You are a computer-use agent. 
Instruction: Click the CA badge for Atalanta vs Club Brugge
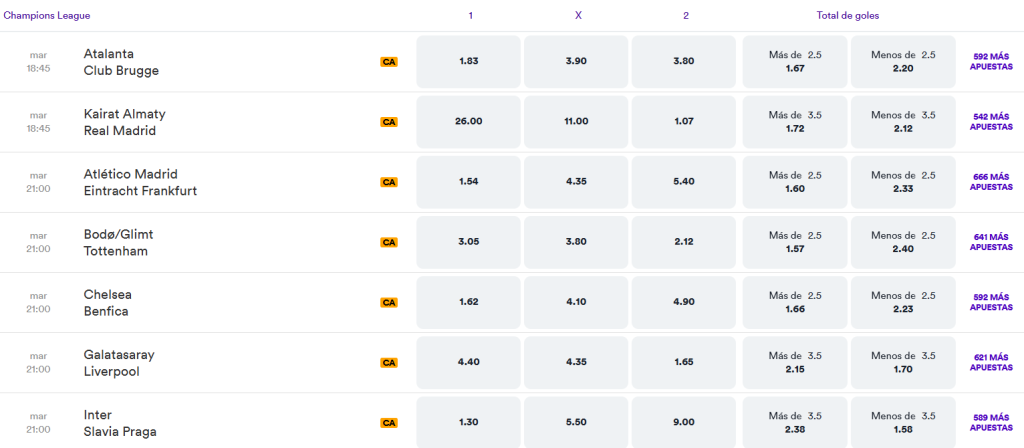click(x=389, y=62)
